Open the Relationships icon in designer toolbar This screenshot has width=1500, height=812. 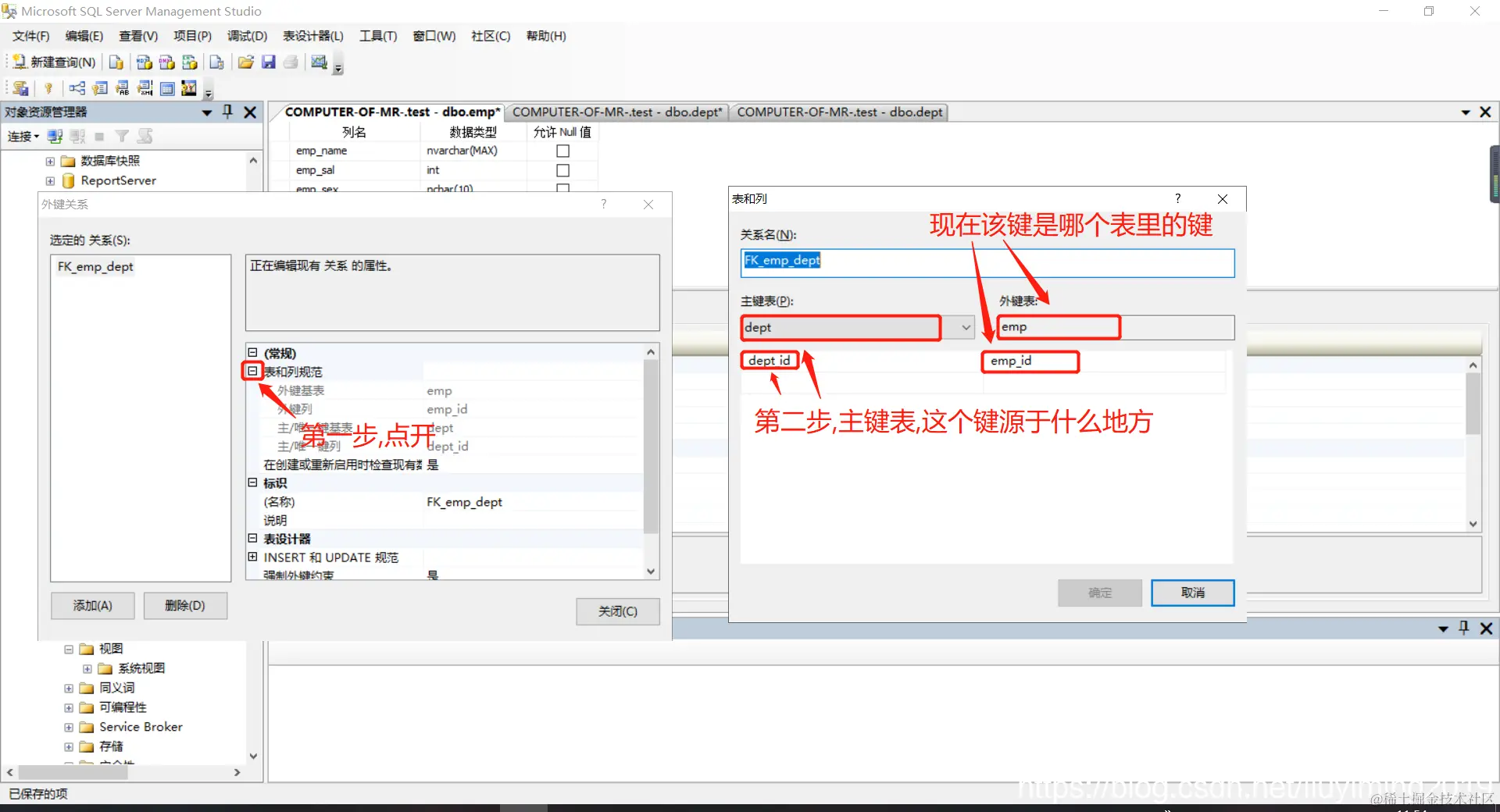[x=77, y=88]
